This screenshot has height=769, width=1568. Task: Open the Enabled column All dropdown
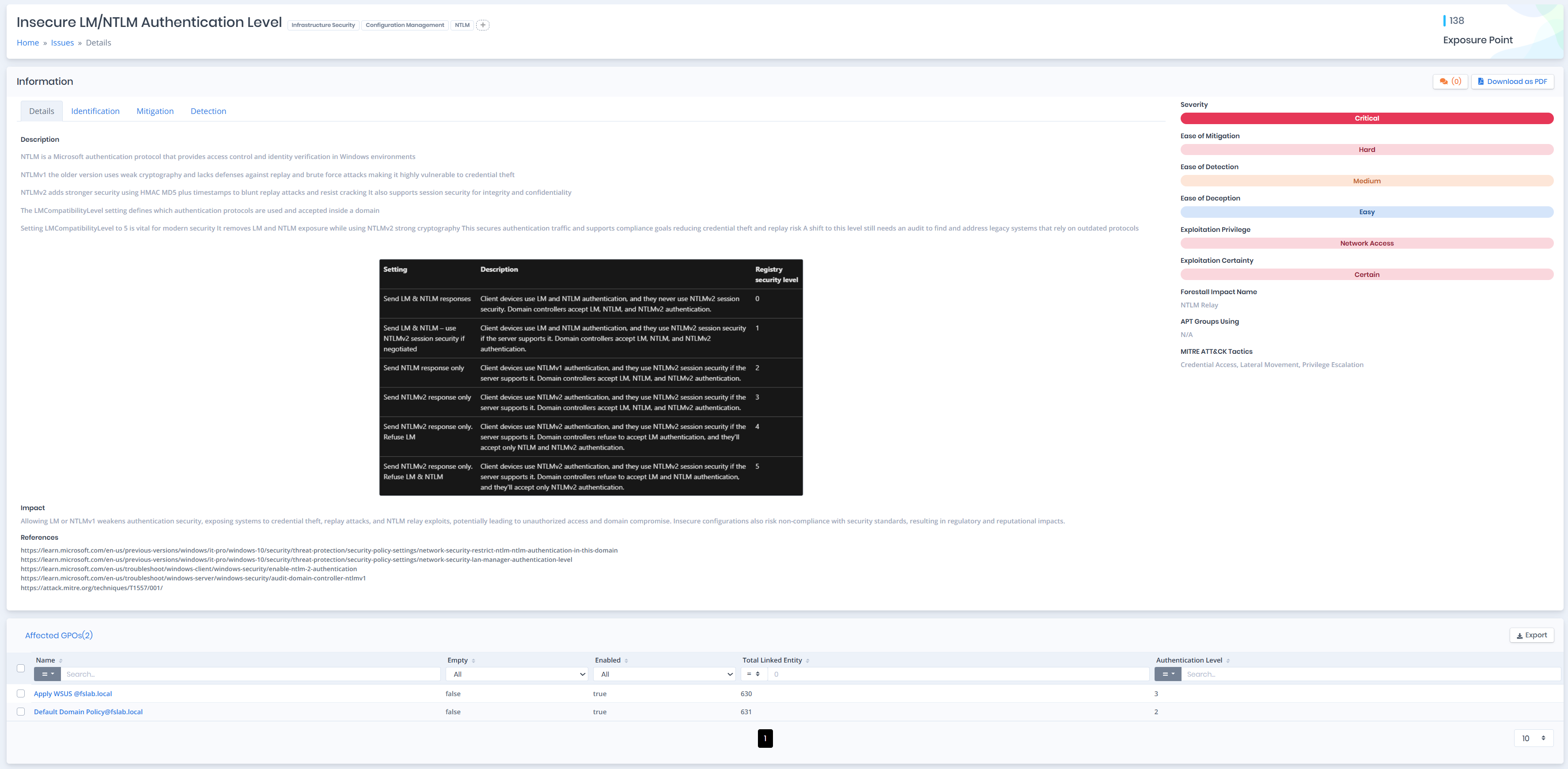click(x=664, y=674)
